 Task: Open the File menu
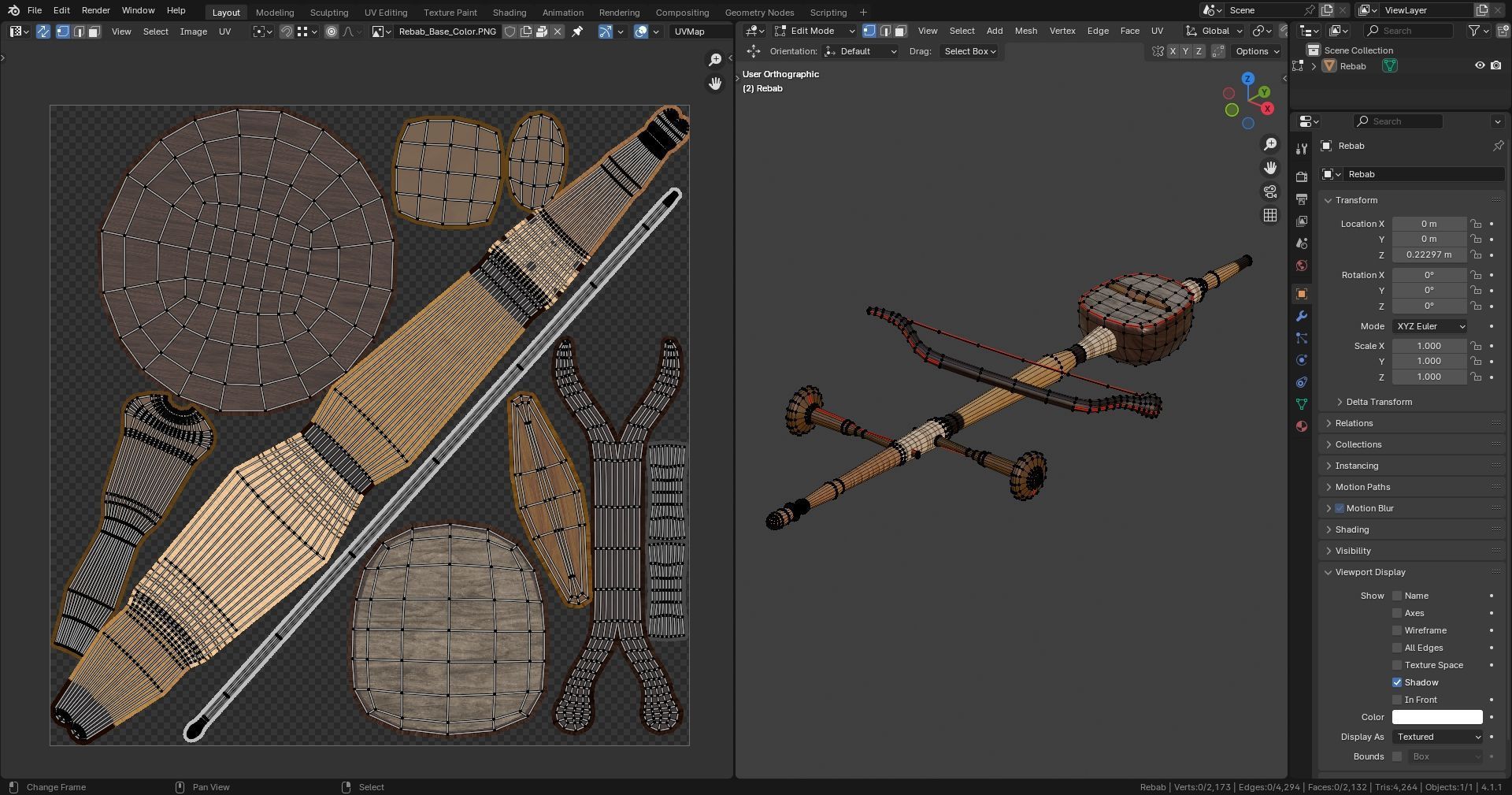[x=35, y=10]
